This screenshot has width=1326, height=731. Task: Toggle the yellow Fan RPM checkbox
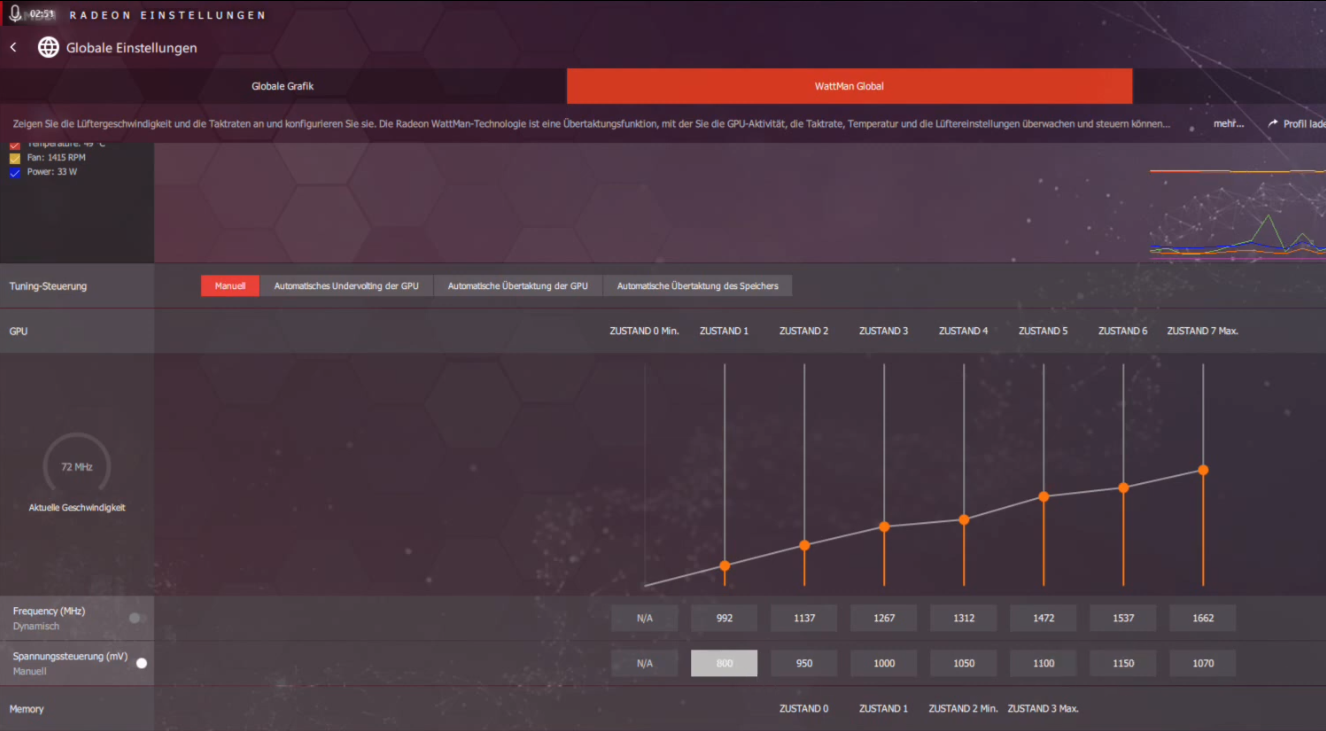15,158
